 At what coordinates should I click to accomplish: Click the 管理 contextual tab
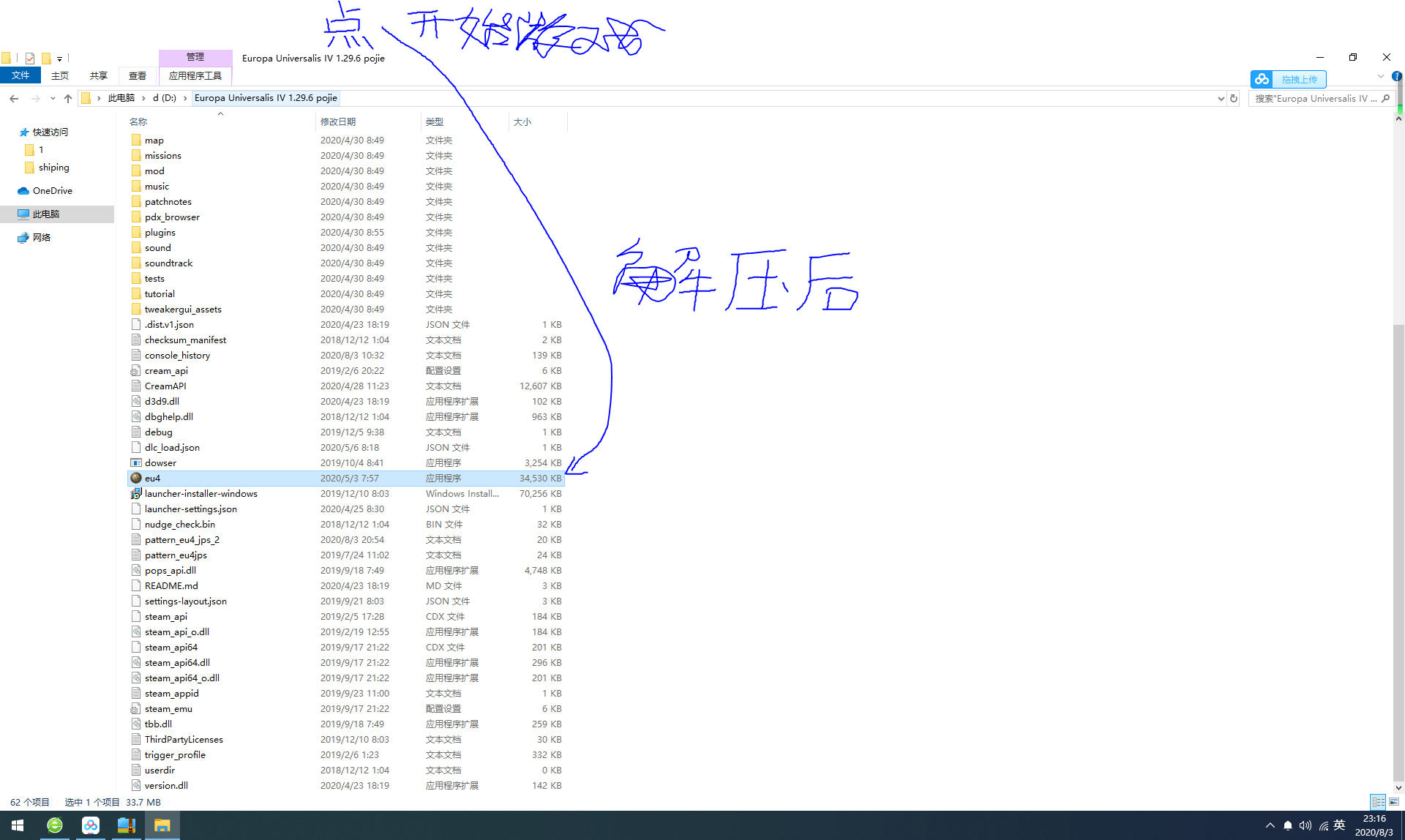[195, 57]
